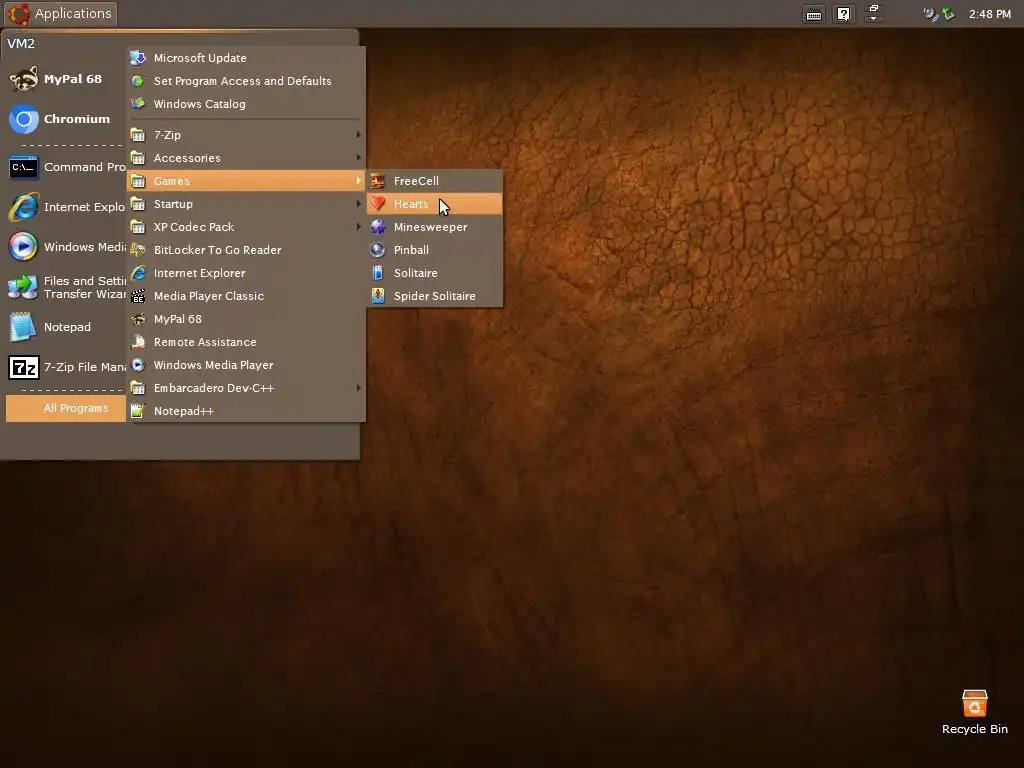Click the Notepad notebook icon in left pane

click(24, 327)
